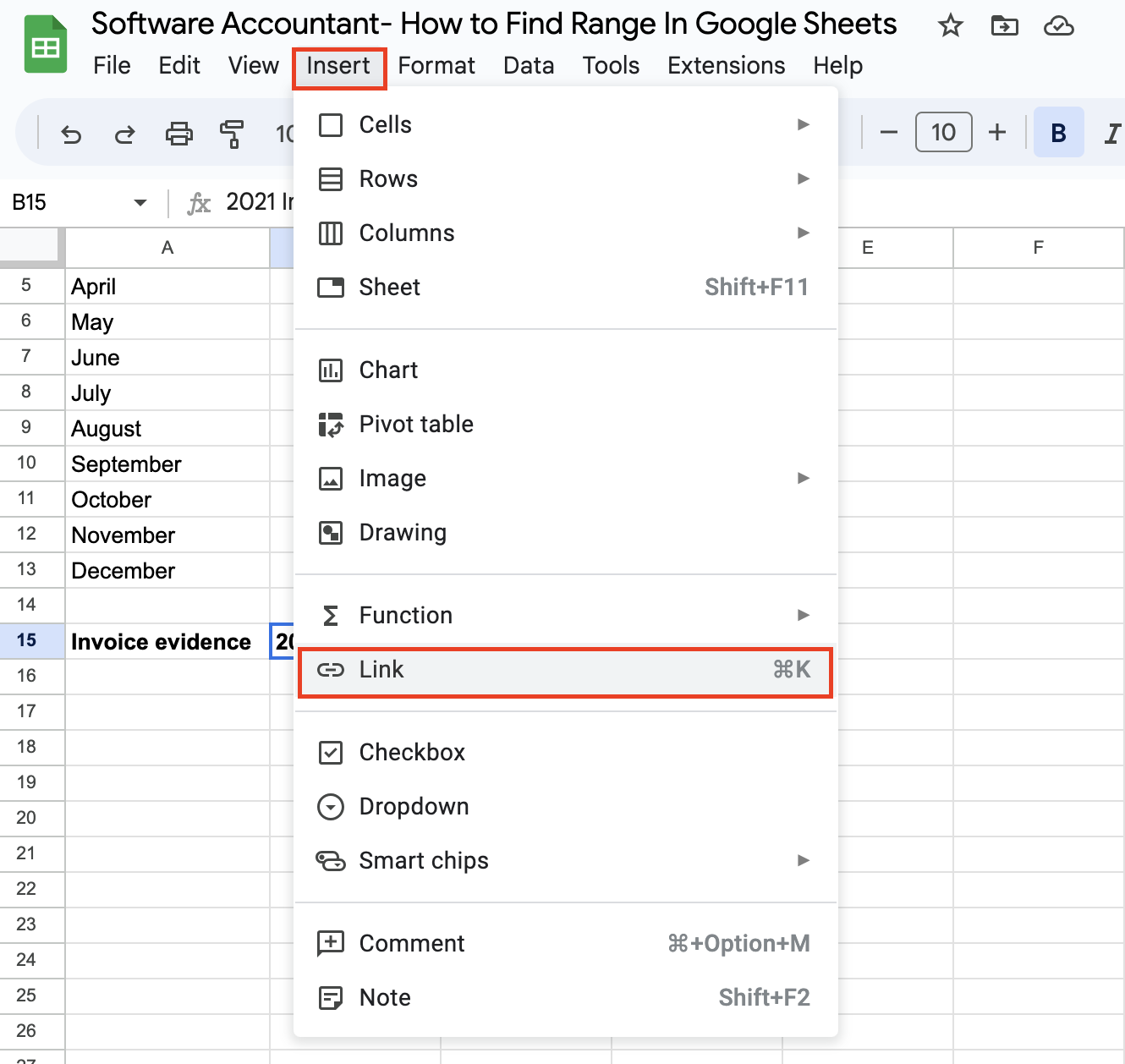The height and width of the screenshot is (1064, 1125).
Task: Open the name box dropdown arrow
Action: pyautogui.click(x=140, y=203)
